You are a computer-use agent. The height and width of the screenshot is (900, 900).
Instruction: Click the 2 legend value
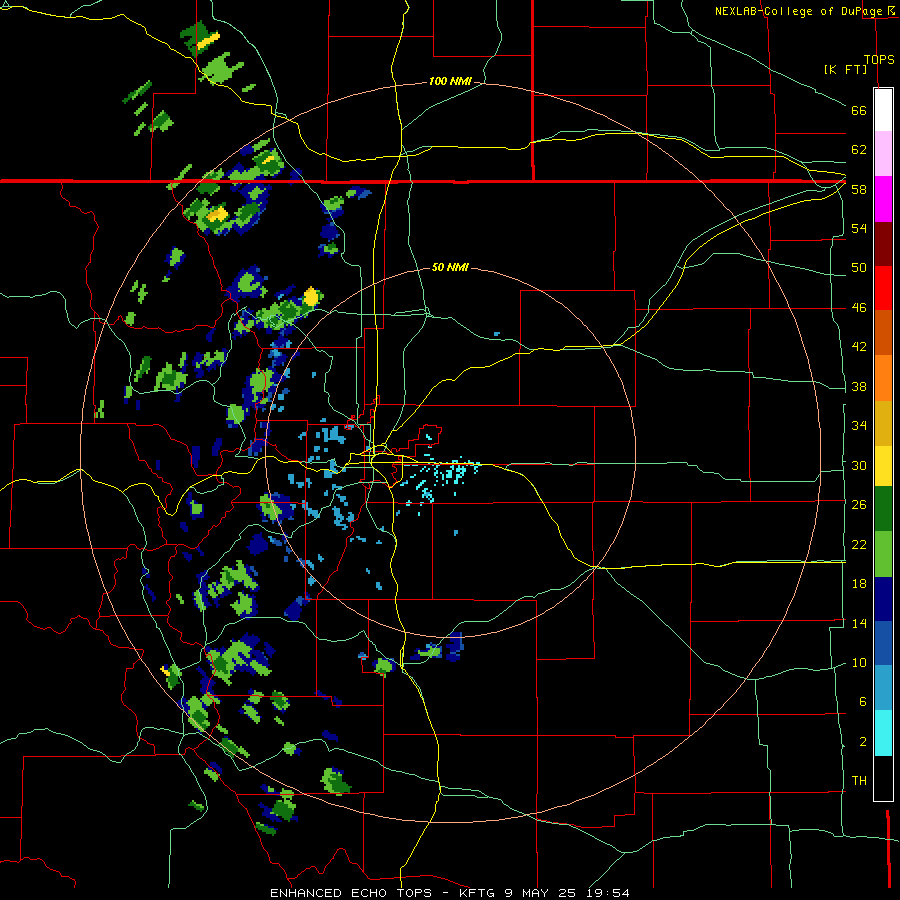[x=863, y=742]
